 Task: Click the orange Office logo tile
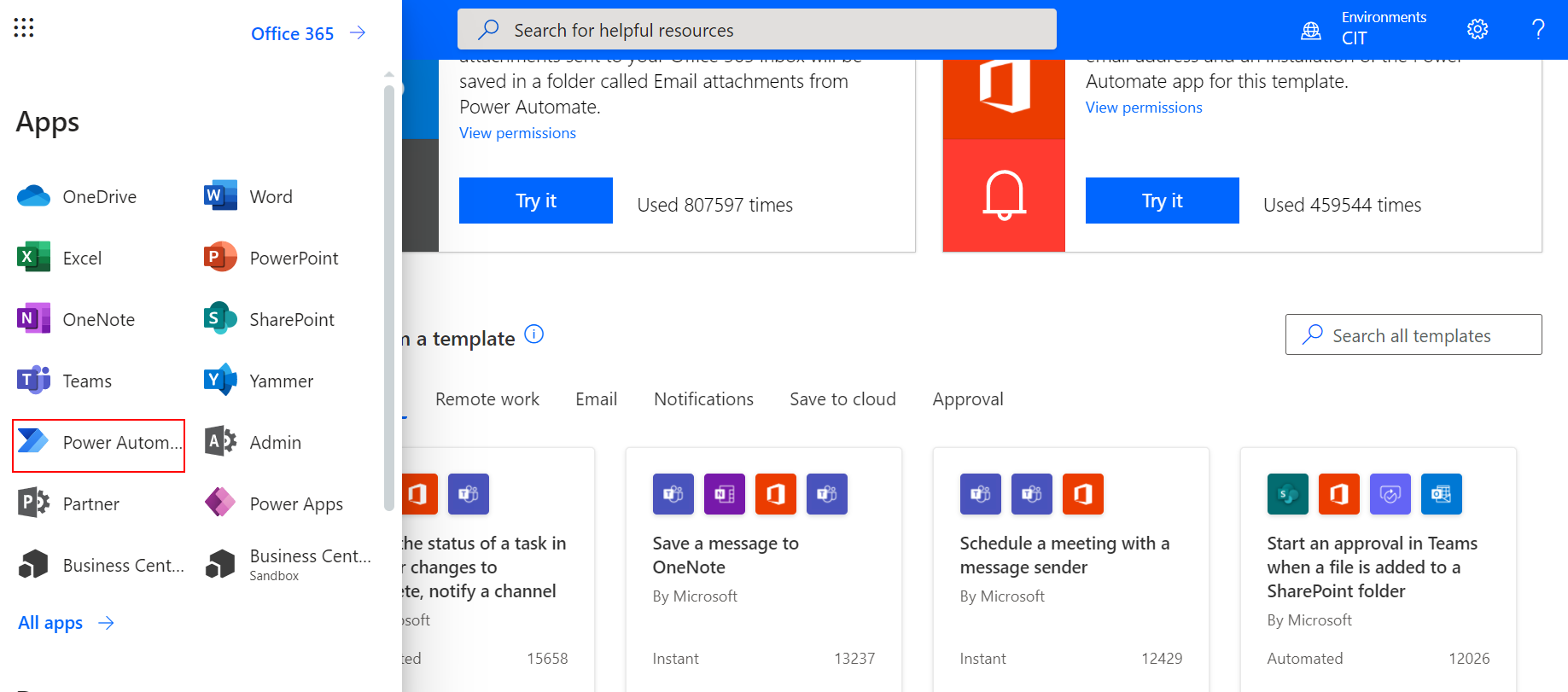tap(1004, 99)
